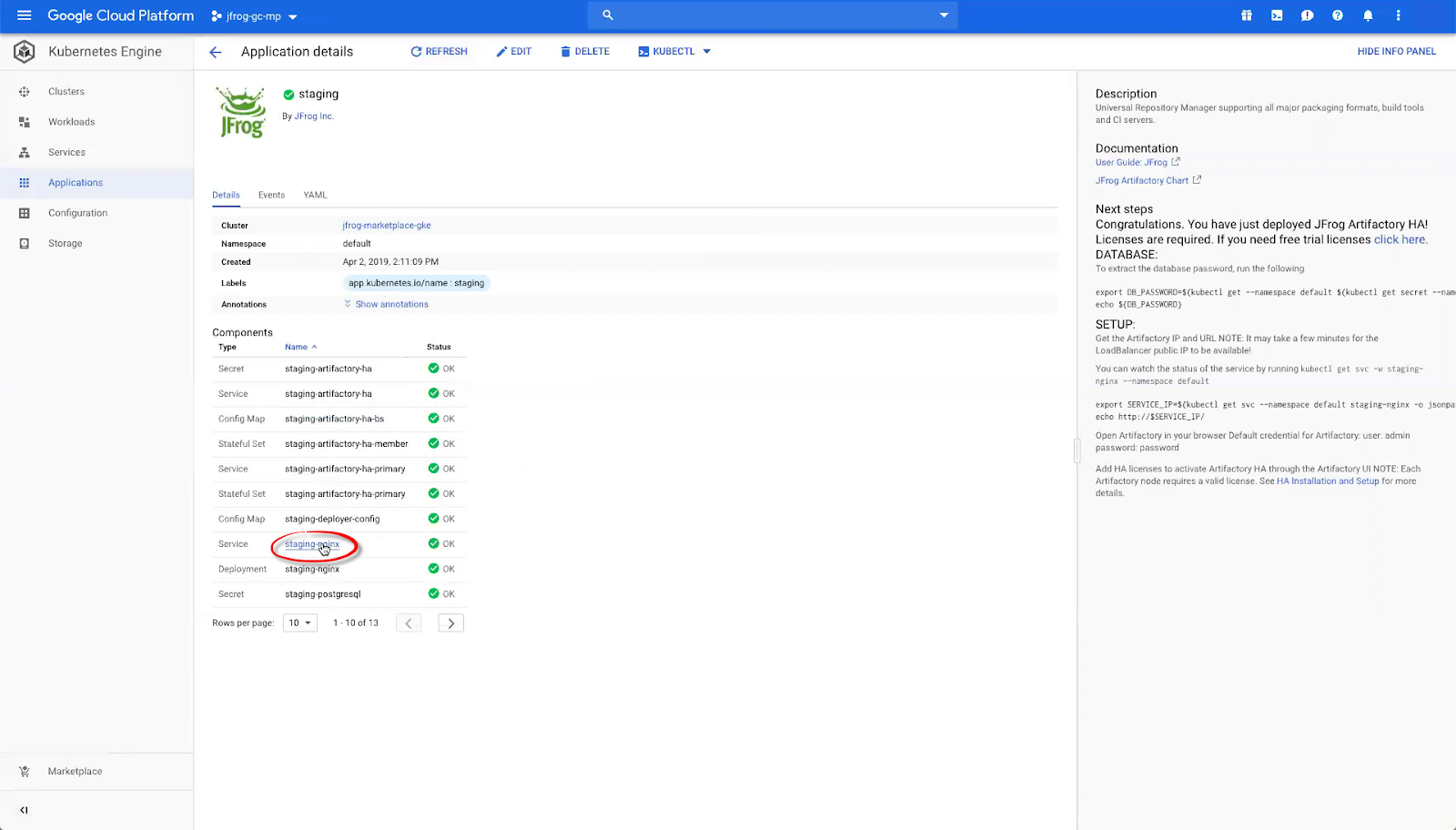Select Workloads in the sidebar

[x=71, y=122]
